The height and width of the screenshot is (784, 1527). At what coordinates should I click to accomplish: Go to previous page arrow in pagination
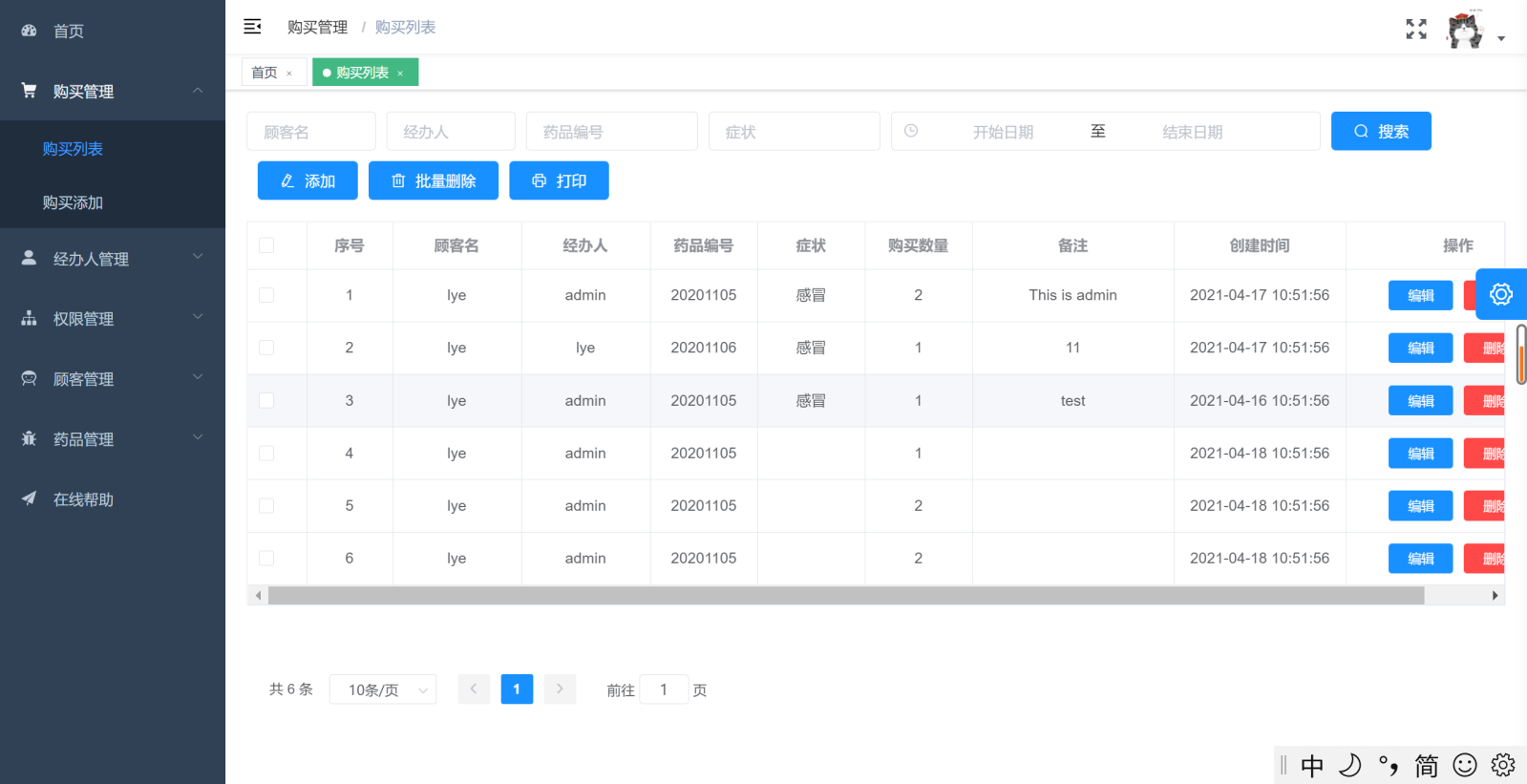pos(474,689)
